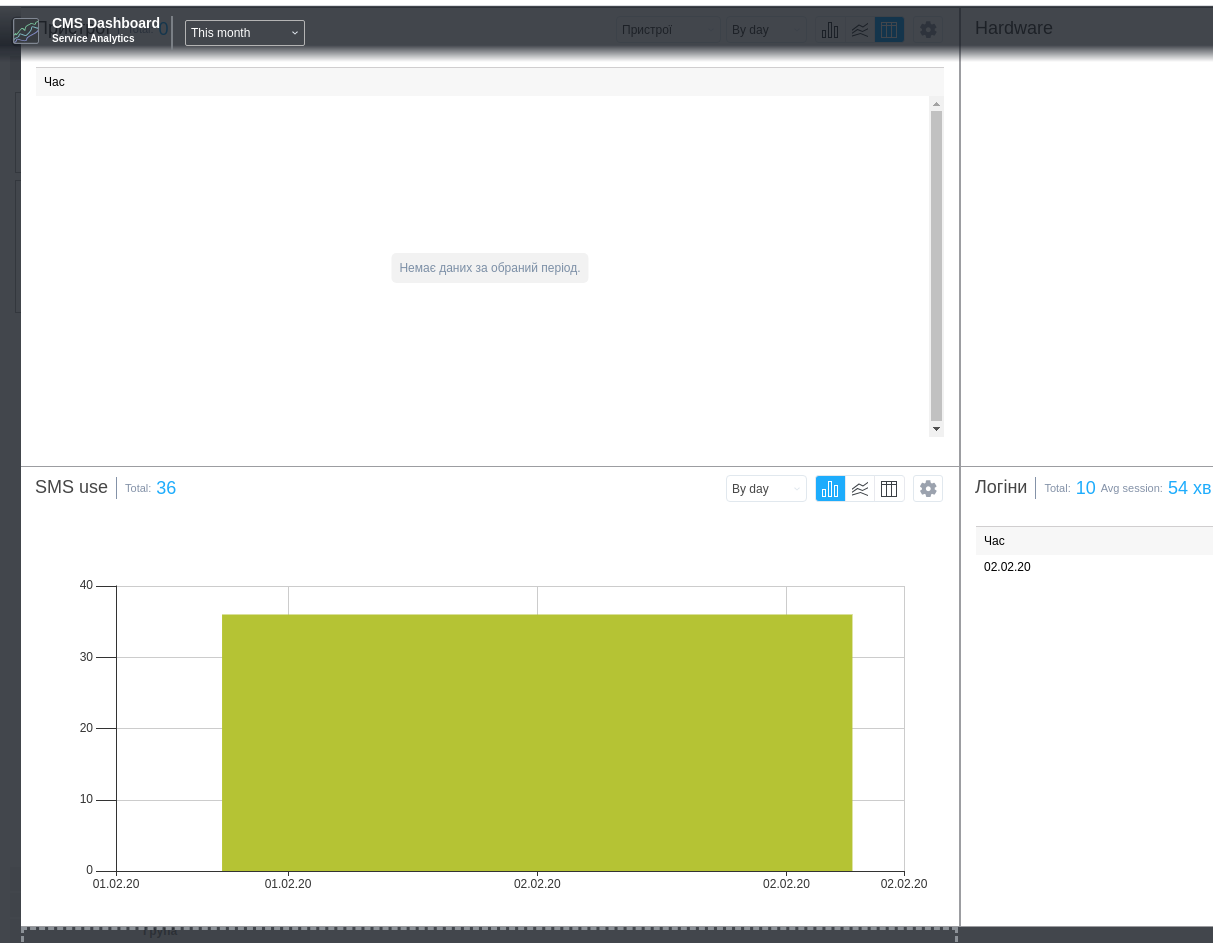Show SMS use data as table

[889, 489]
